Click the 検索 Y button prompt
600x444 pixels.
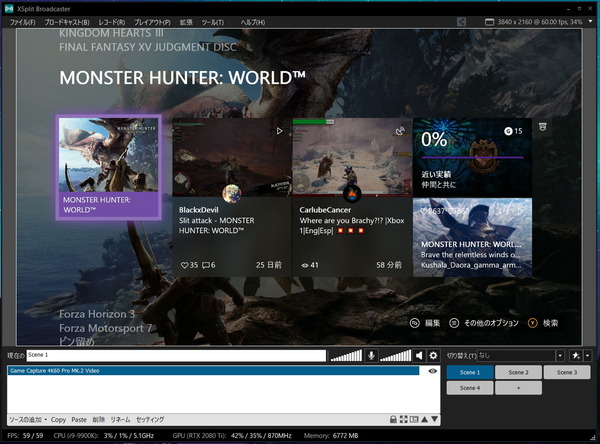[x=543, y=323]
